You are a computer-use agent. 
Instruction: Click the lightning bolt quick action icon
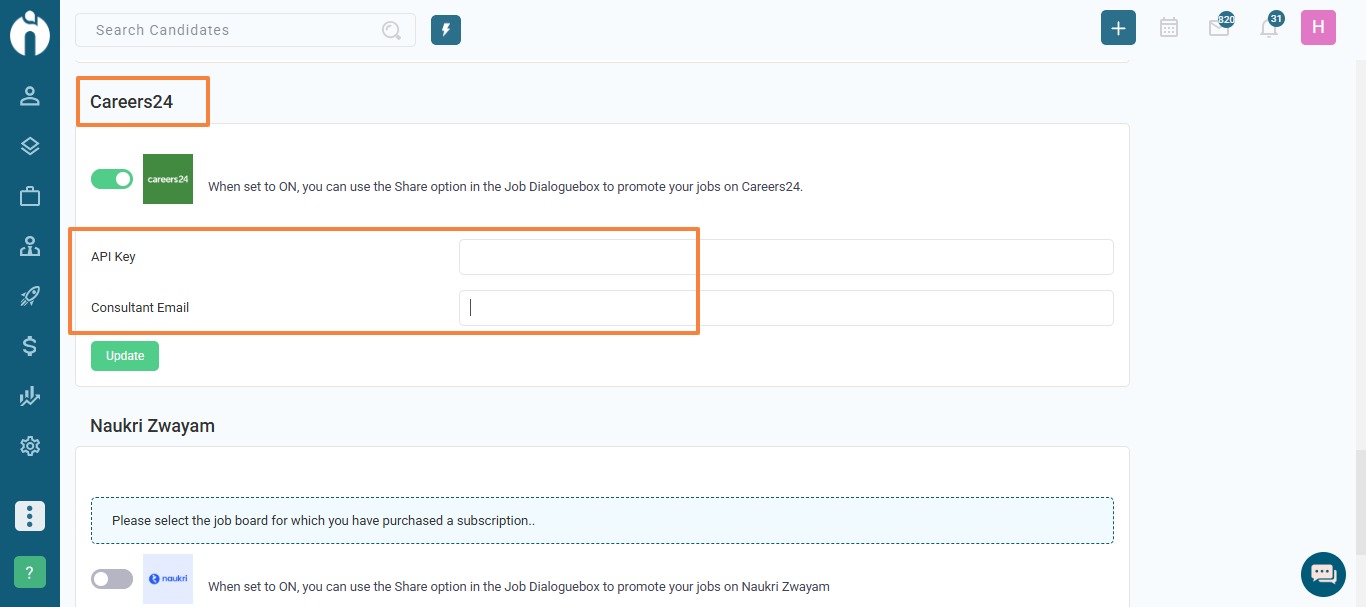pyautogui.click(x=446, y=30)
